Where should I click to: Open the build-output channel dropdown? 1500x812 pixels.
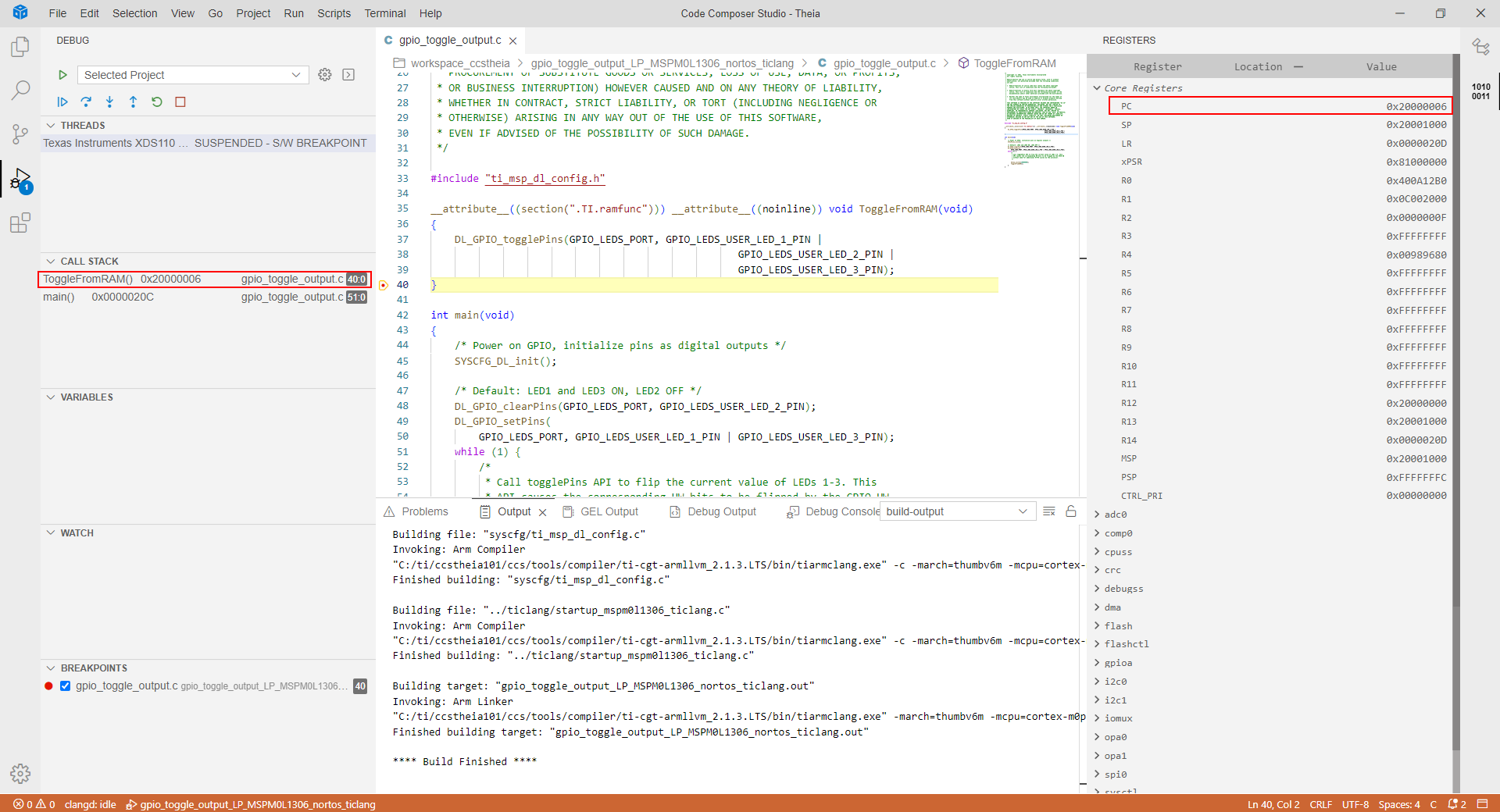(x=956, y=511)
